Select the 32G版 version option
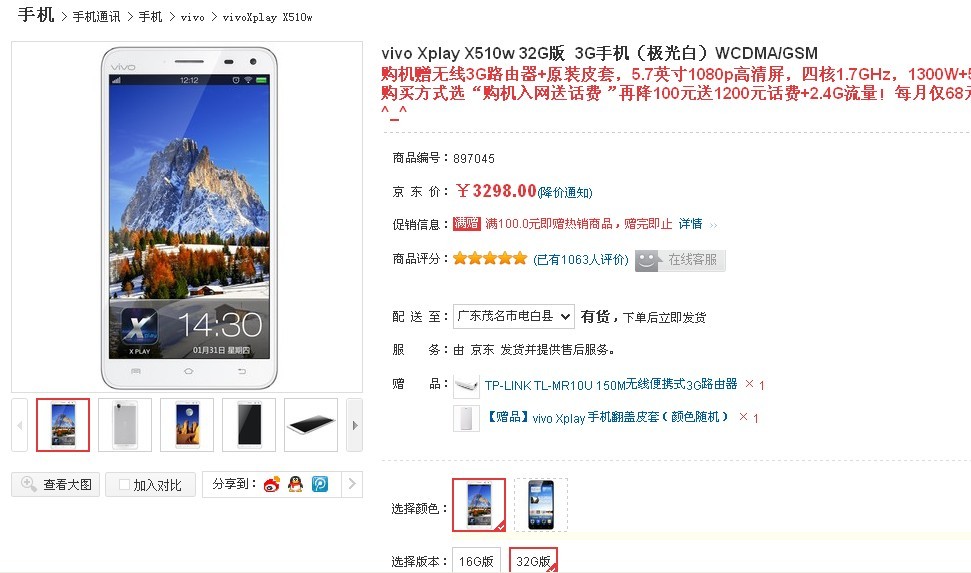Screen dimensions: 971x573 [x=533, y=561]
